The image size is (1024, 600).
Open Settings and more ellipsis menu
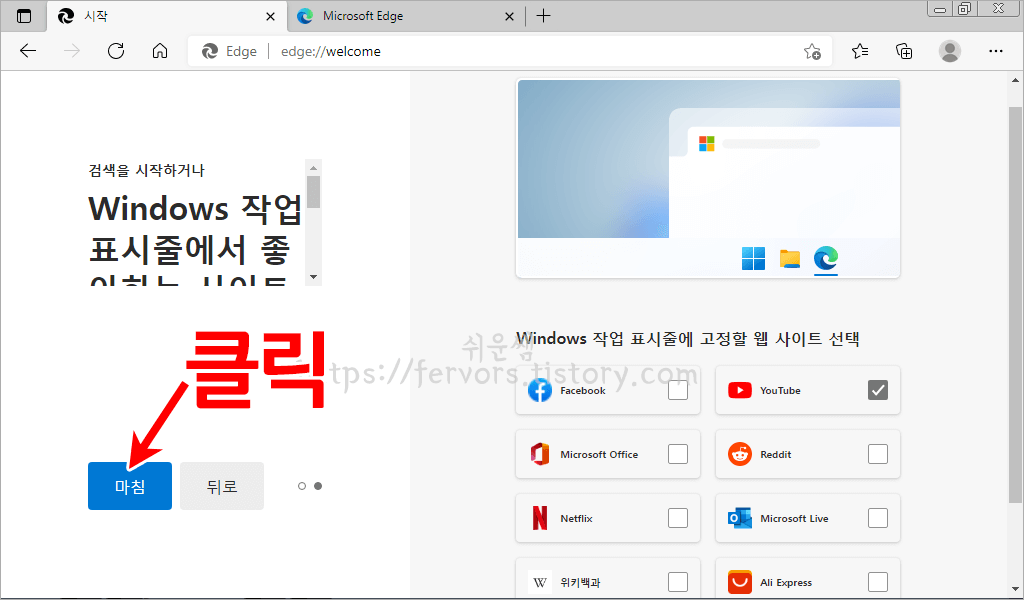point(996,51)
